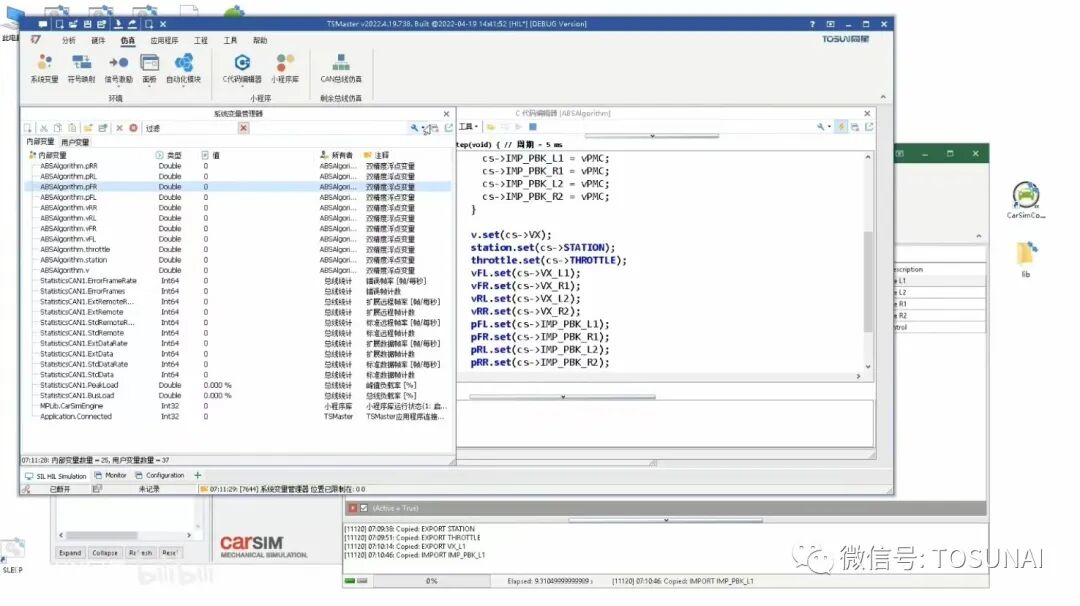Image resolution: width=1080 pixels, height=606 pixels.
Task: Toggle the Active = True checkbox
Action: point(364,508)
